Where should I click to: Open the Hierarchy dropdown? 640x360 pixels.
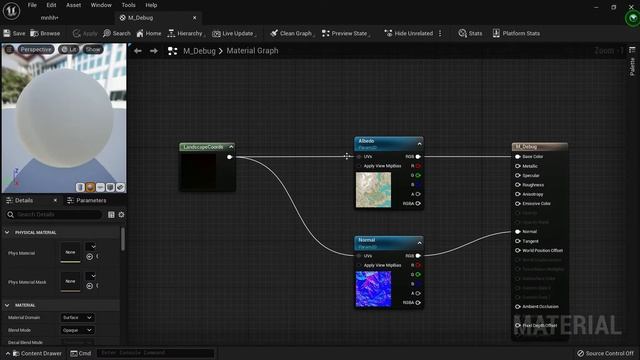pos(185,33)
